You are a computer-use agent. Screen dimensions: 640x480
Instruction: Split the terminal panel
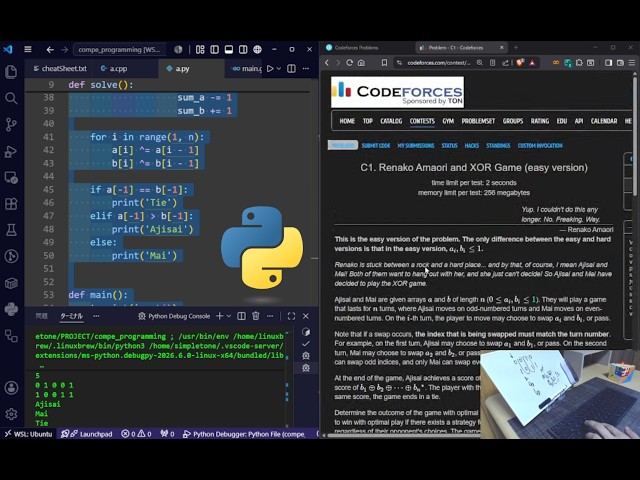242,316
